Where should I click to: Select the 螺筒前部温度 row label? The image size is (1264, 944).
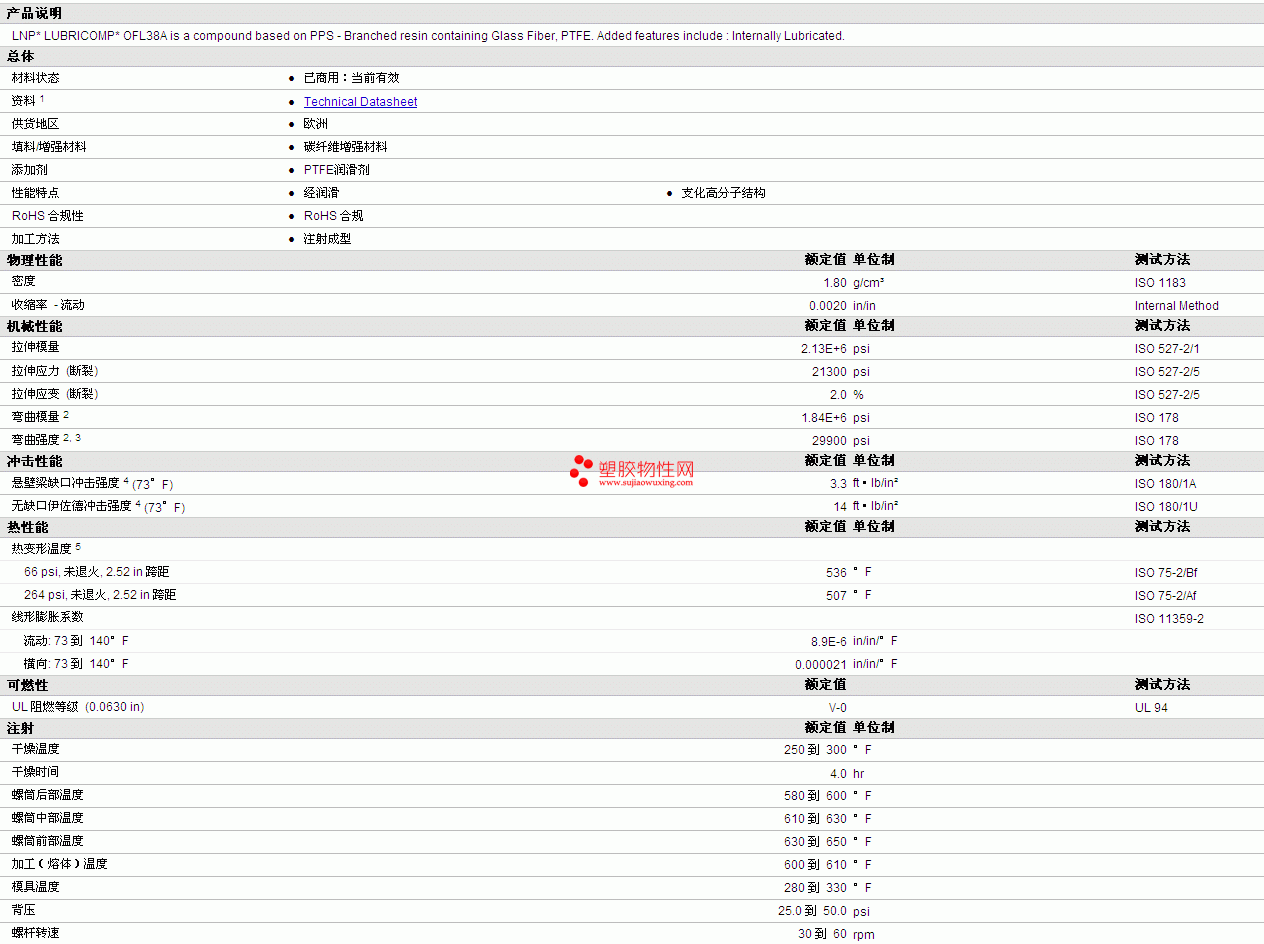click(x=48, y=841)
